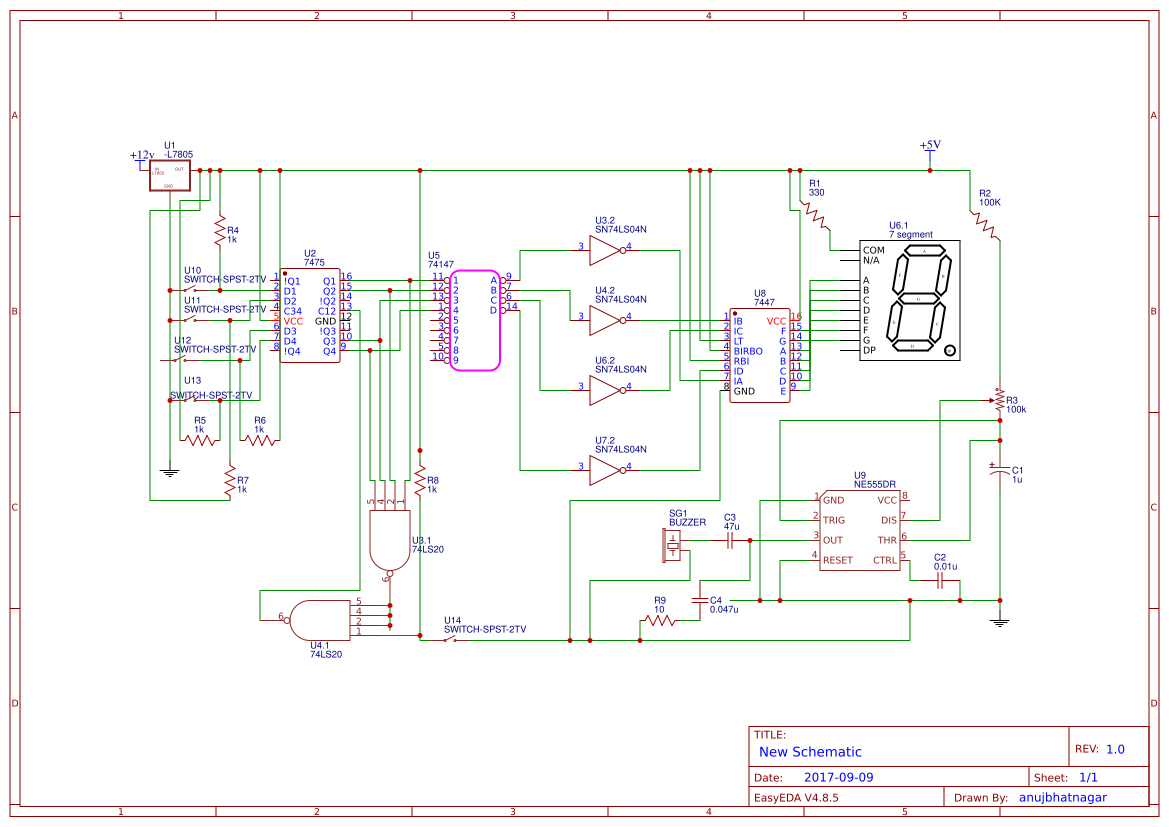Screen dimensions: 1169x827
Task: Click the BUZZER symbol SG1
Action: coord(673,543)
